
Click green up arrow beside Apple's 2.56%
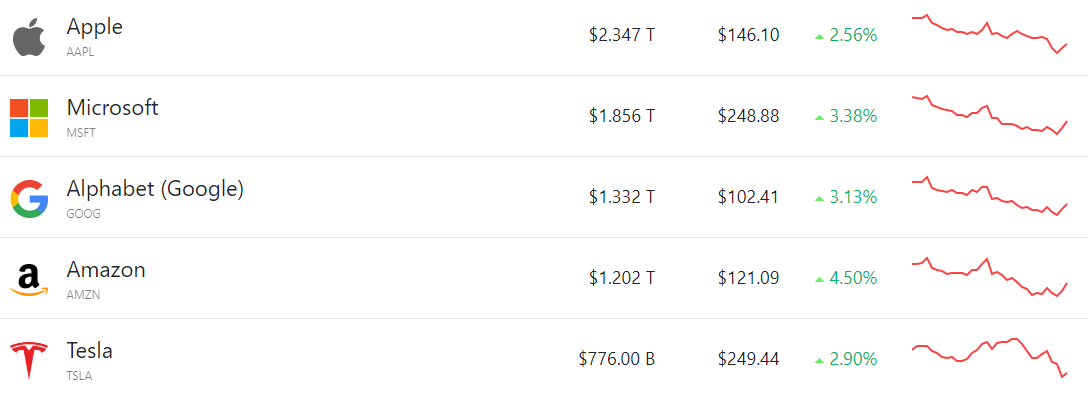819,36
